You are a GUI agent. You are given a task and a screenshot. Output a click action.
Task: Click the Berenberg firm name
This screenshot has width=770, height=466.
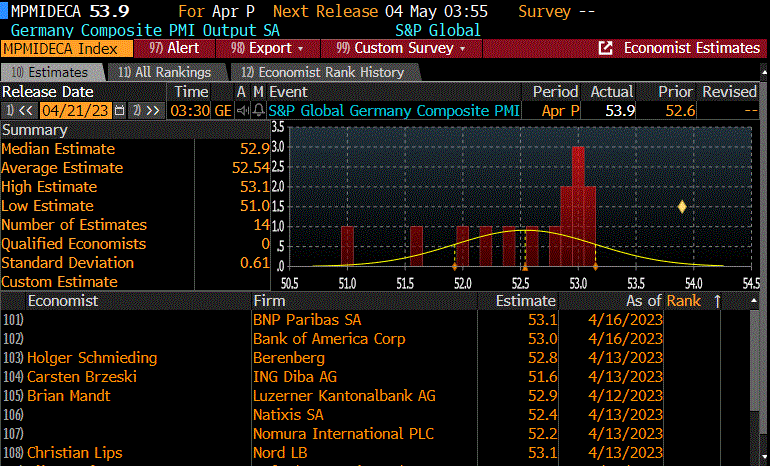(x=289, y=357)
